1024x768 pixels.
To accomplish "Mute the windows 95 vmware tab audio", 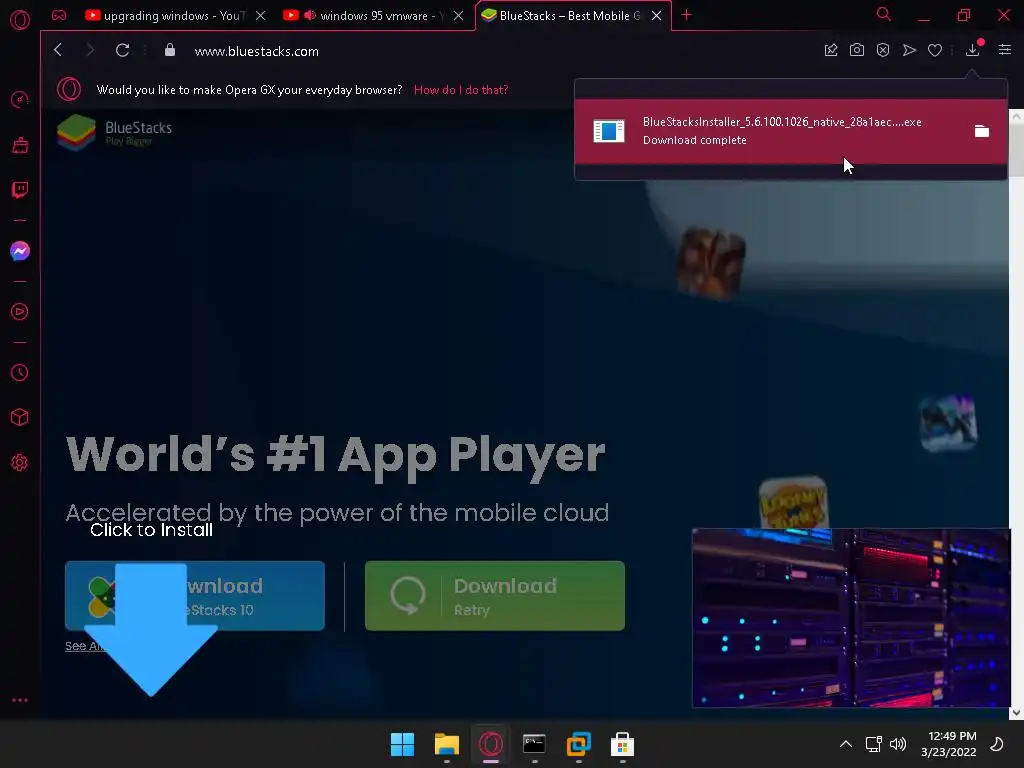I will tap(310, 15).
